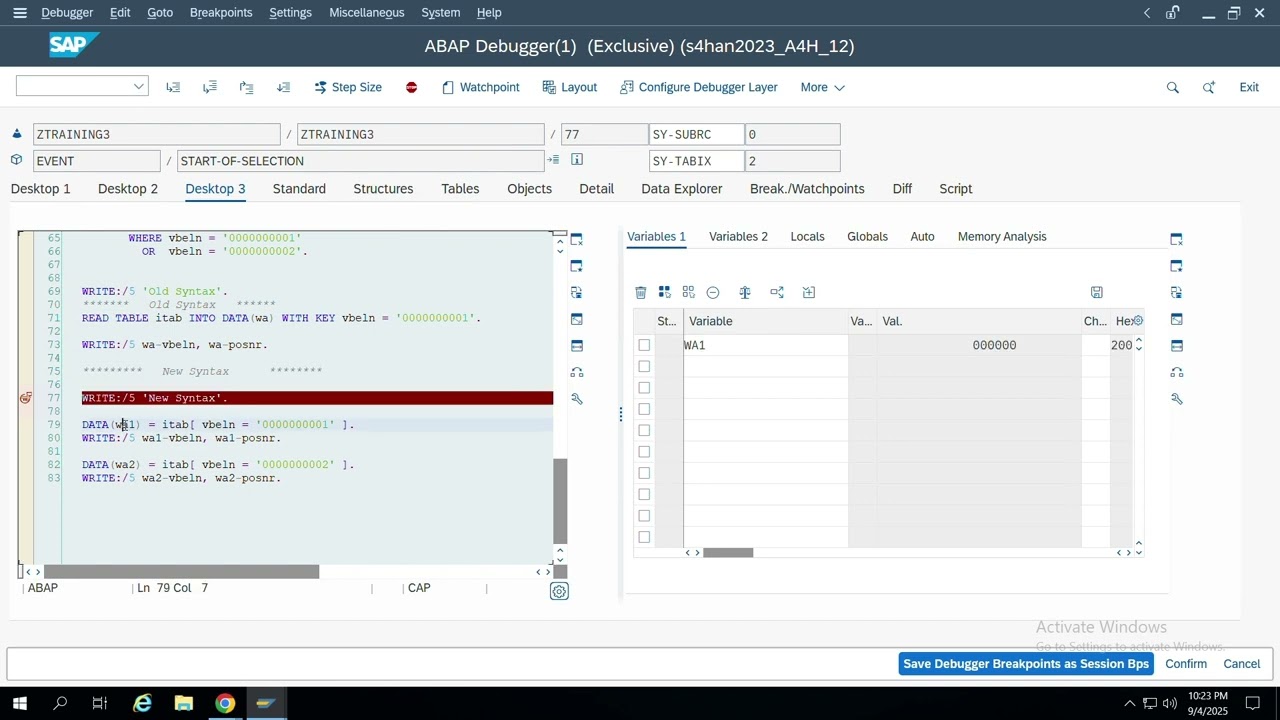1280x720 pixels.
Task: Delete variables with the trash can icon
Action: pyautogui.click(x=641, y=292)
